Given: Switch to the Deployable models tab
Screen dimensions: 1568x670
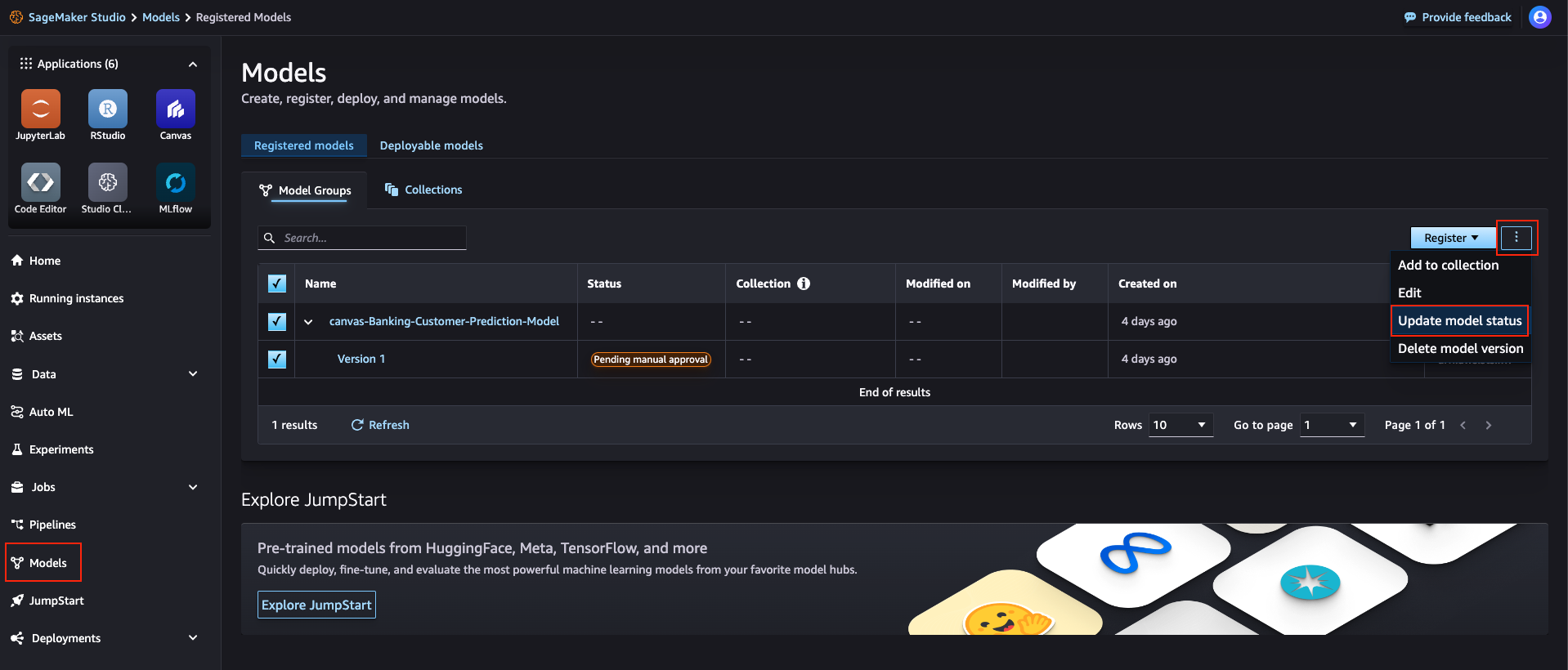Looking at the screenshot, I should click(x=432, y=145).
